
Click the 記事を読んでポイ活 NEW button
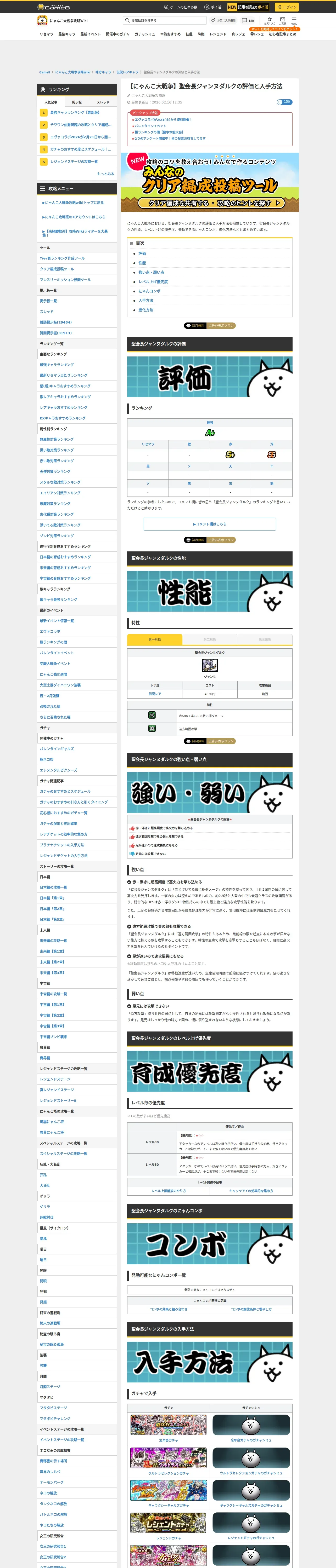click(x=248, y=7)
